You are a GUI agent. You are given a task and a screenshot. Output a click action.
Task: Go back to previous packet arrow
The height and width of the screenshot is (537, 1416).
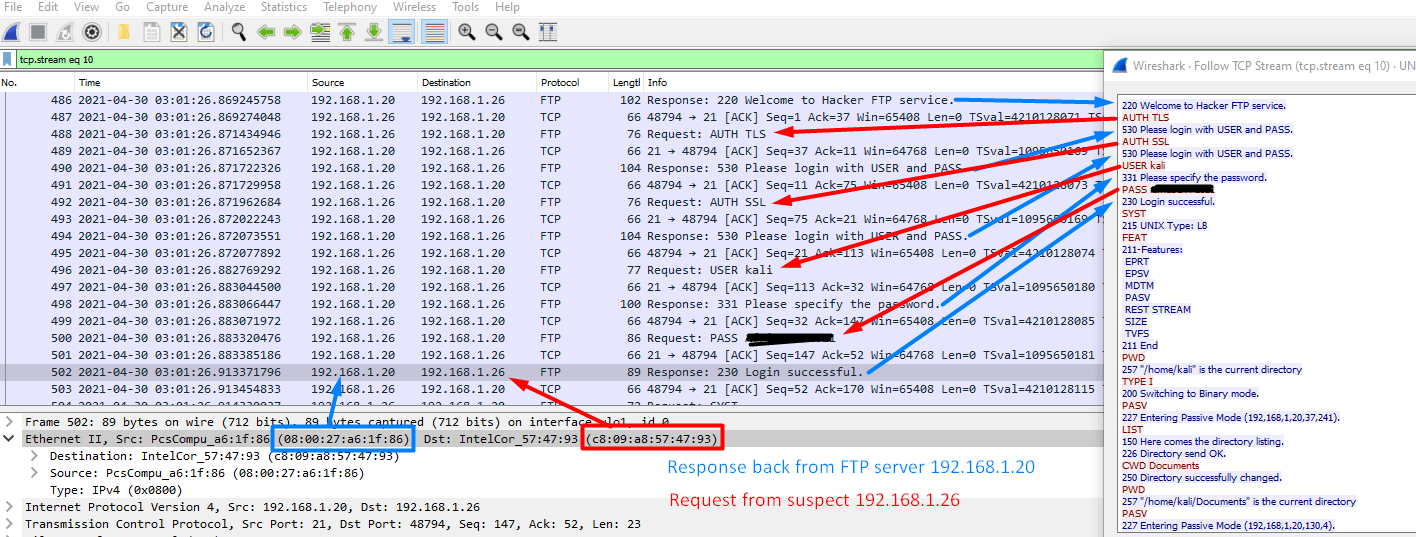click(x=266, y=32)
